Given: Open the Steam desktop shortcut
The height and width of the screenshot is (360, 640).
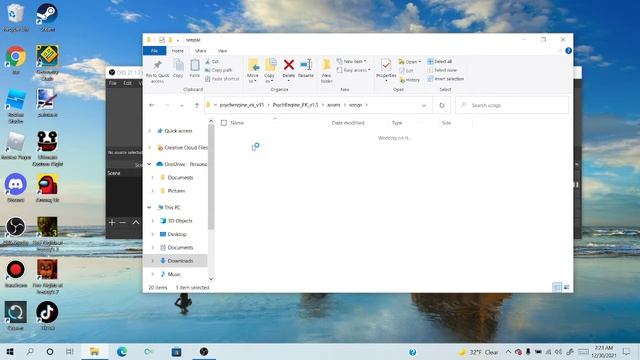Looking at the screenshot, I should pos(47,18).
